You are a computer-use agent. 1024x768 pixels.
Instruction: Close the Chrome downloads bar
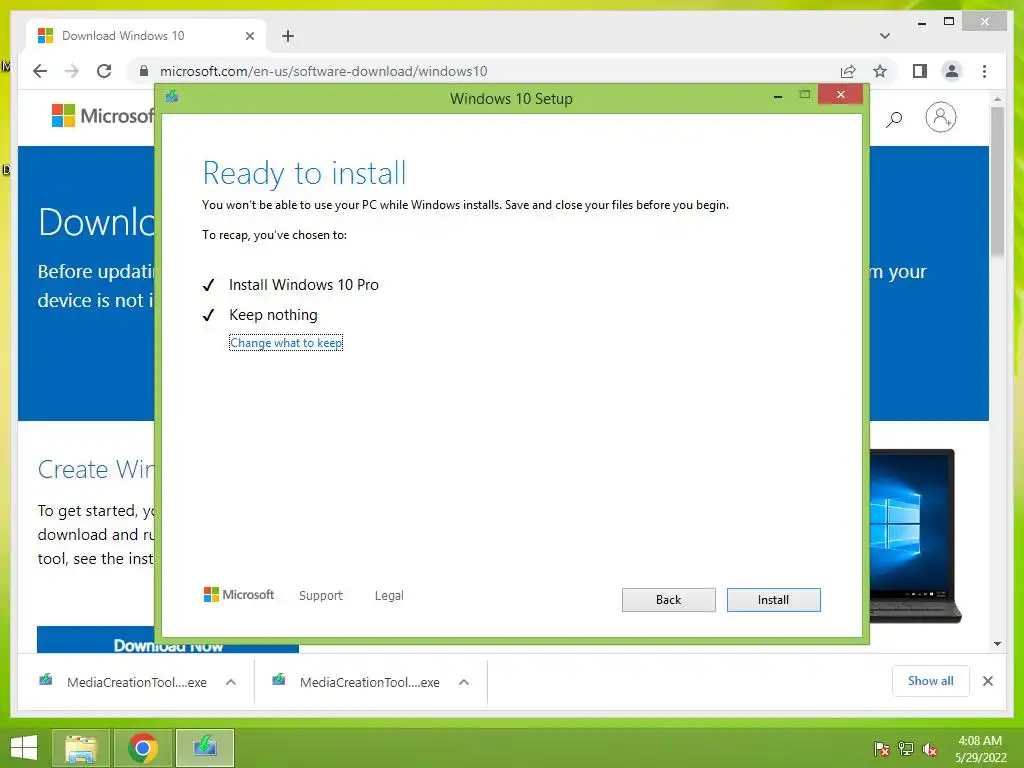(x=987, y=681)
